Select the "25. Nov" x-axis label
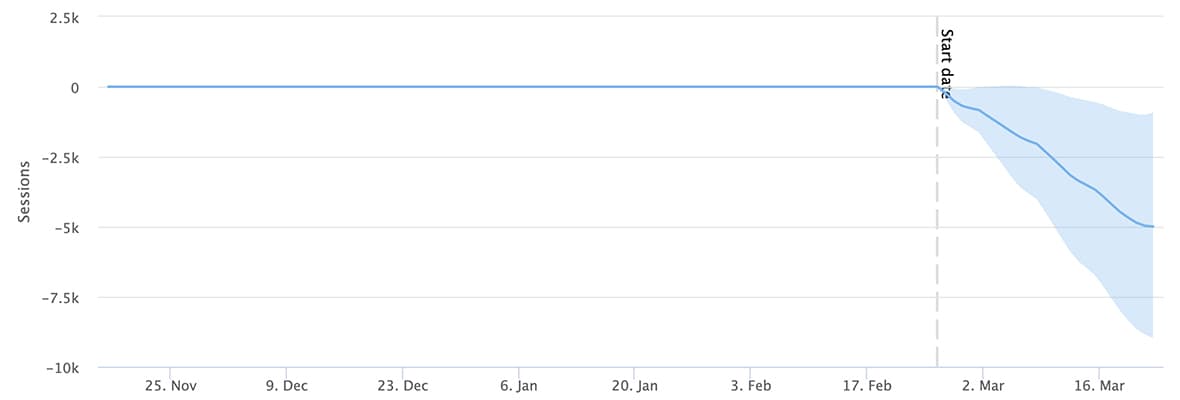Viewport: 1180px width, 400px height. click(170, 386)
